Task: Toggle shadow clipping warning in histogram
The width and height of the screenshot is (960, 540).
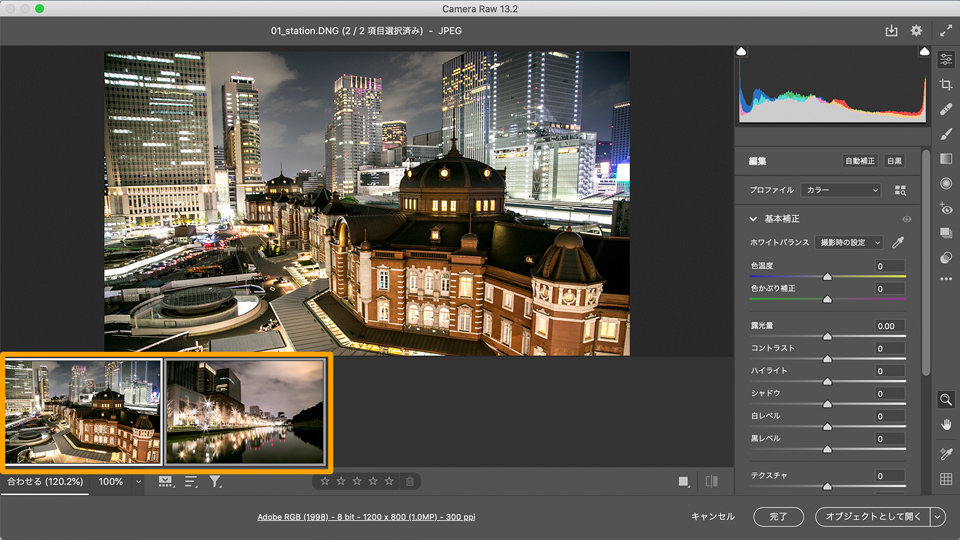Action: tap(741, 51)
